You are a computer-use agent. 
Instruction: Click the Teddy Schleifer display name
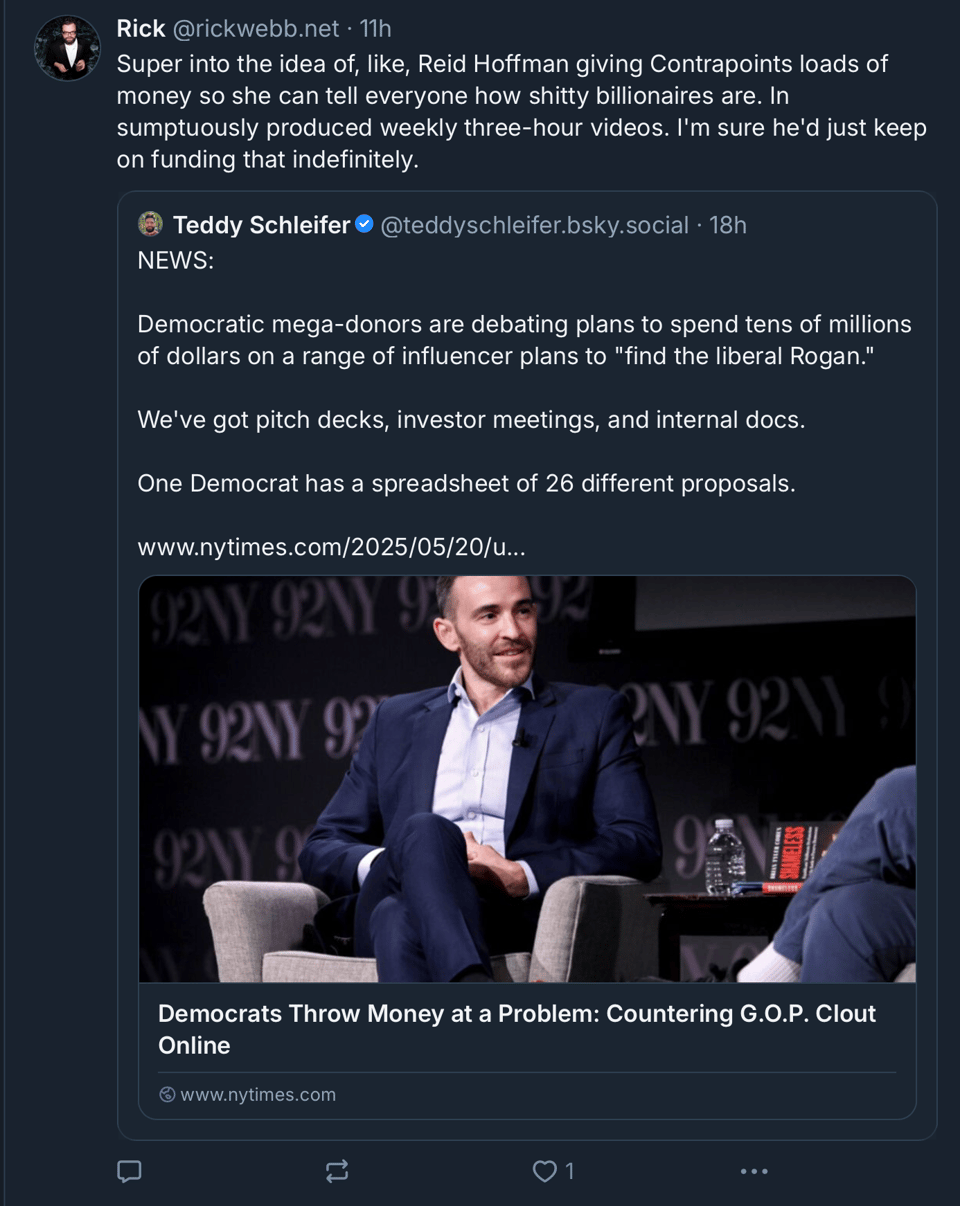(x=261, y=225)
